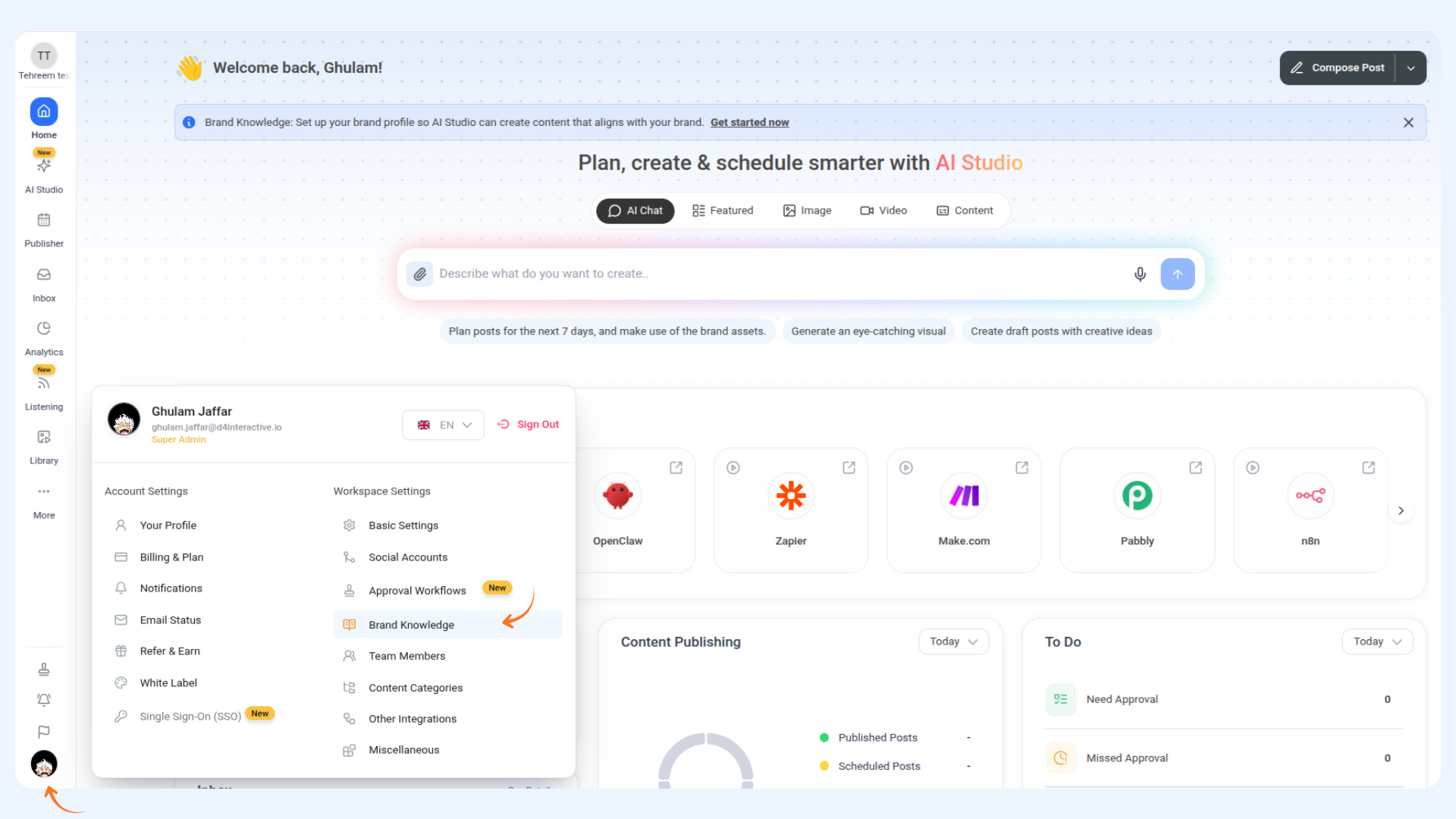Viewport: 1456px width, 819px height.
Task: Show More options in the sidebar
Action: tap(44, 502)
